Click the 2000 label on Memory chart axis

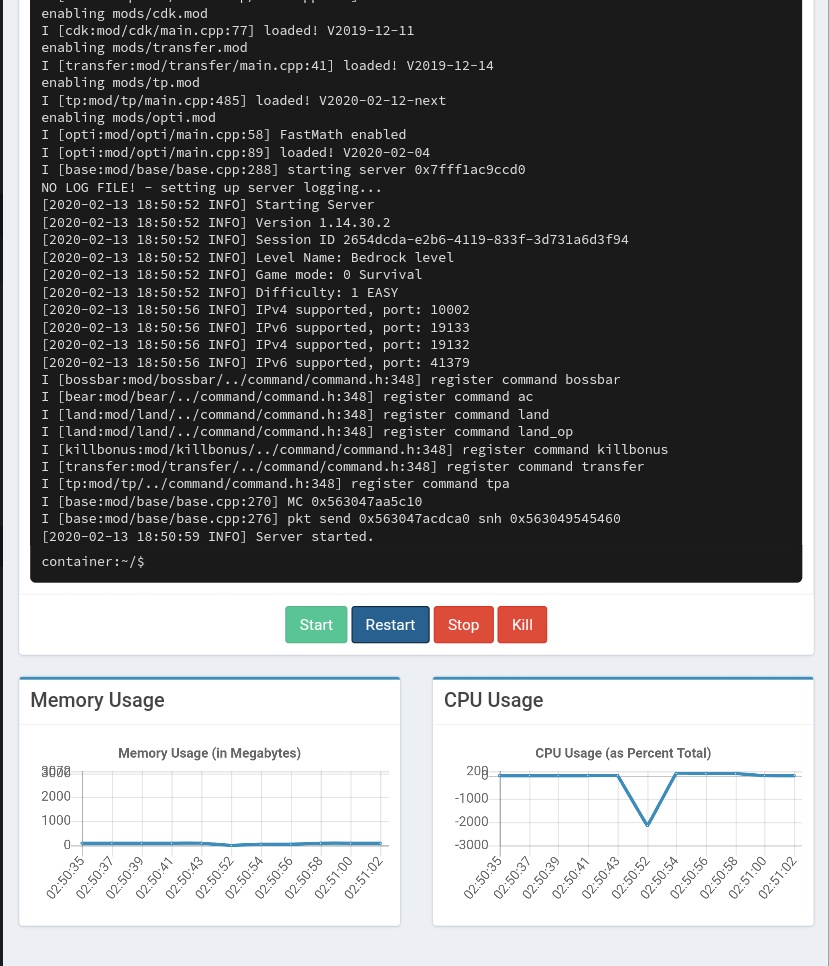[x=56, y=796]
